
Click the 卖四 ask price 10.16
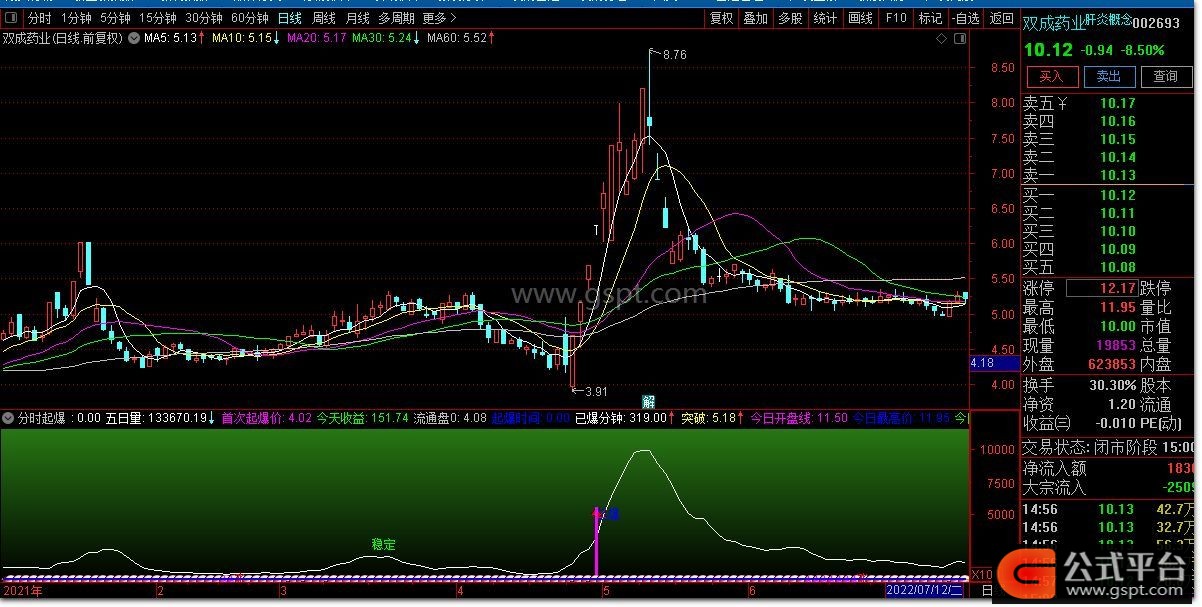pos(1117,121)
